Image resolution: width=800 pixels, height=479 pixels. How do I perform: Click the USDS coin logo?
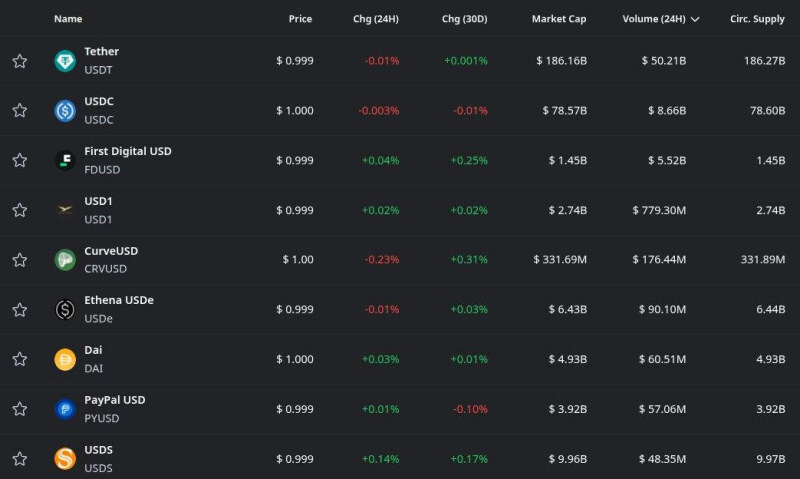click(65, 459)
